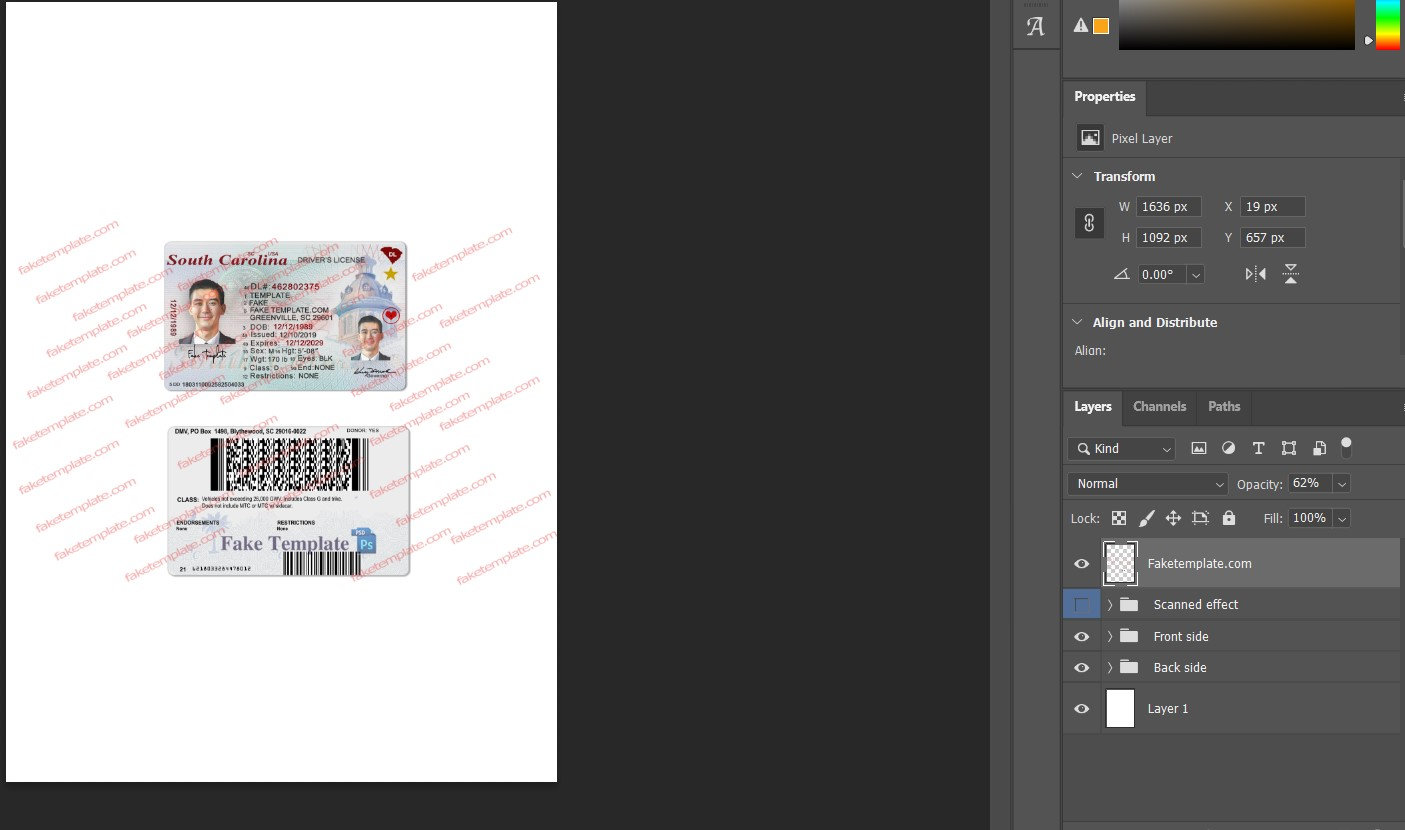Click the lock position icon
Image resolution: width=1405 pixels, height=830 pixels.
(x=1173, y=518)
